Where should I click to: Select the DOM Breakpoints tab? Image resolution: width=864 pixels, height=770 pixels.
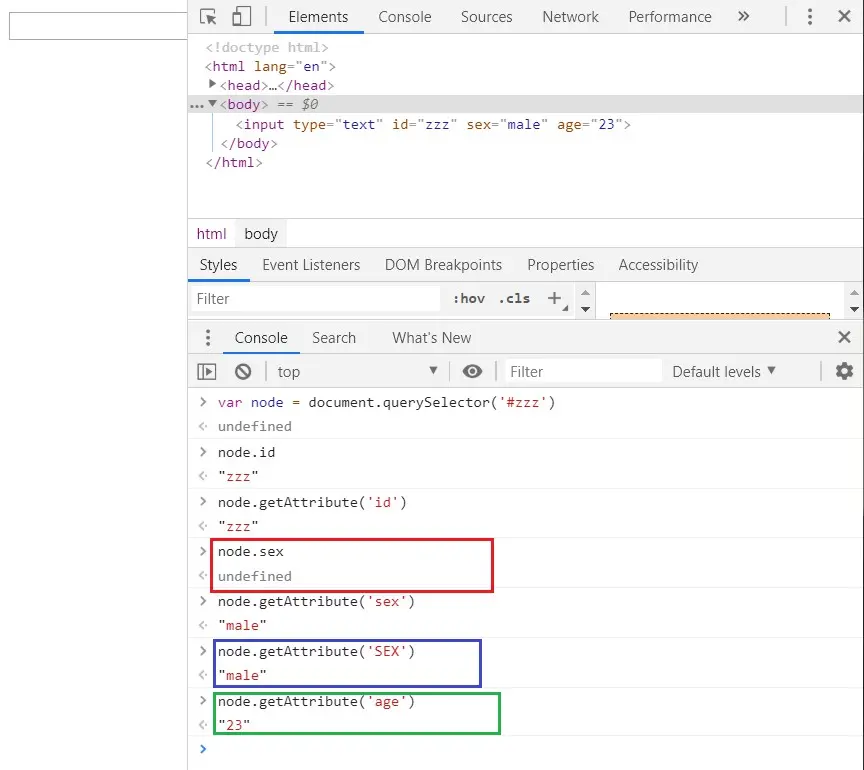443,265
